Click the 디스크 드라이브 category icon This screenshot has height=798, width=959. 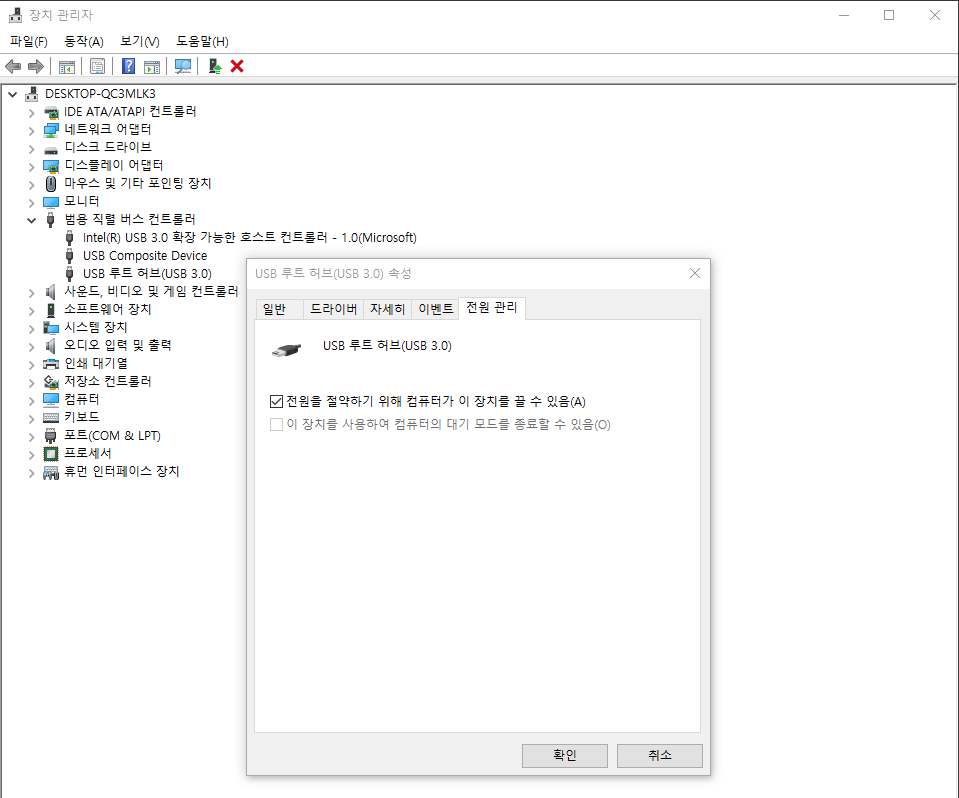(x=51, y=148)
